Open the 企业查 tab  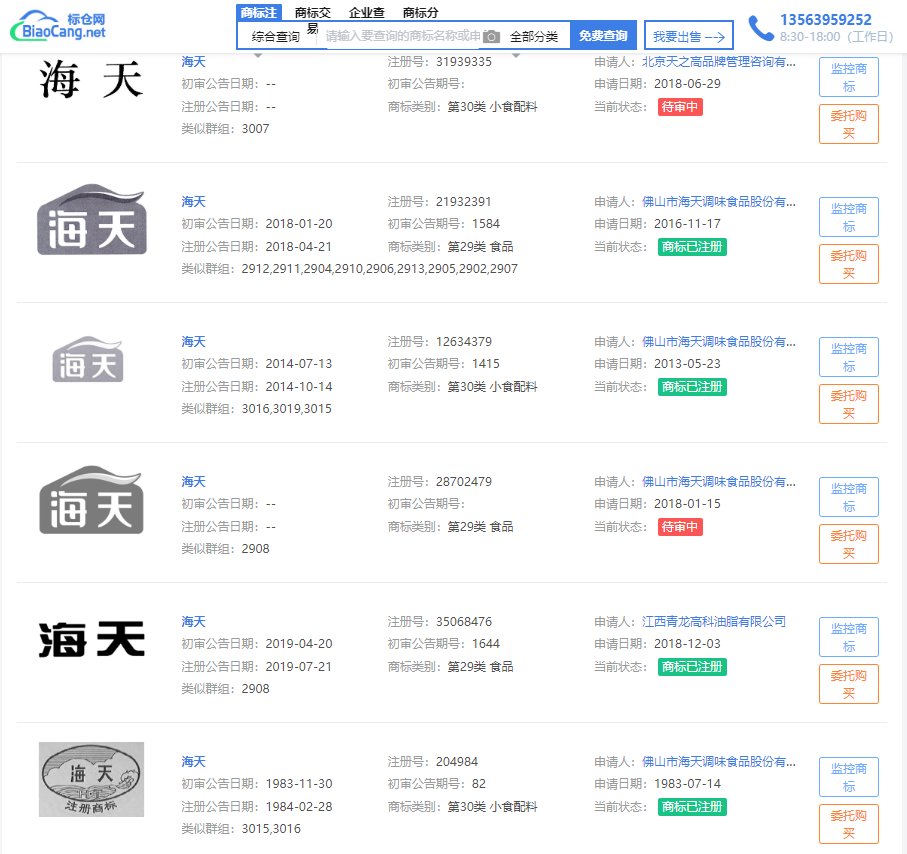tap(366, 12)
